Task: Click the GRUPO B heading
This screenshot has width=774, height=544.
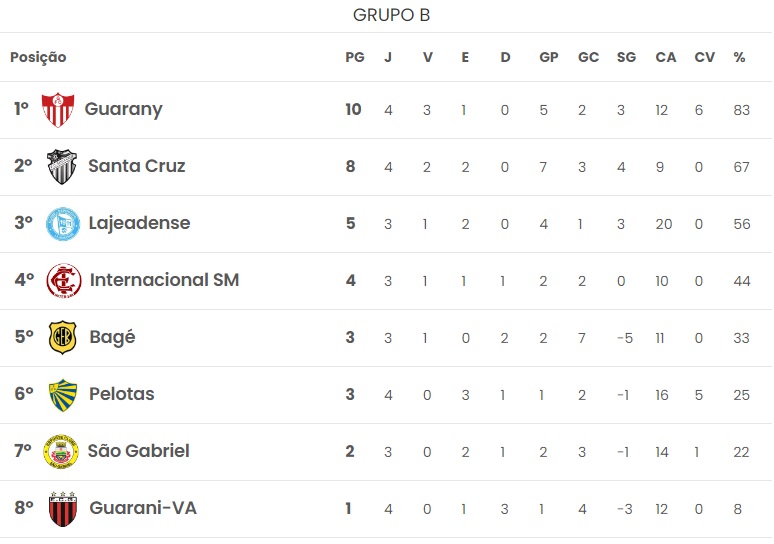Action: point(392,15)
